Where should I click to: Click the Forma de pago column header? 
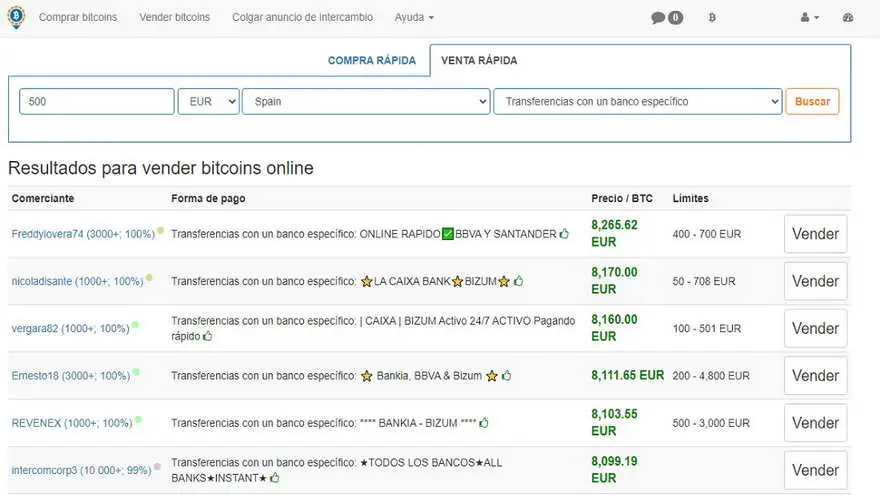(208, 198)
